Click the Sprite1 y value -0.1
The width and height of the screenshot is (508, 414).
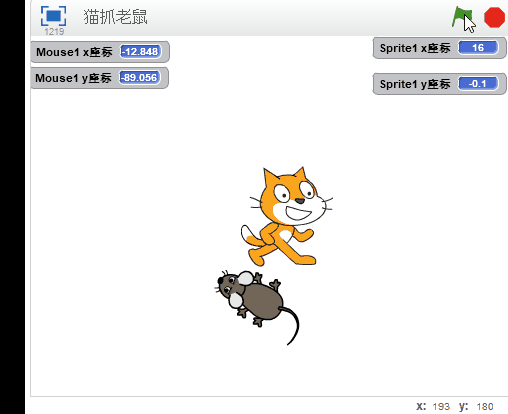478,84
